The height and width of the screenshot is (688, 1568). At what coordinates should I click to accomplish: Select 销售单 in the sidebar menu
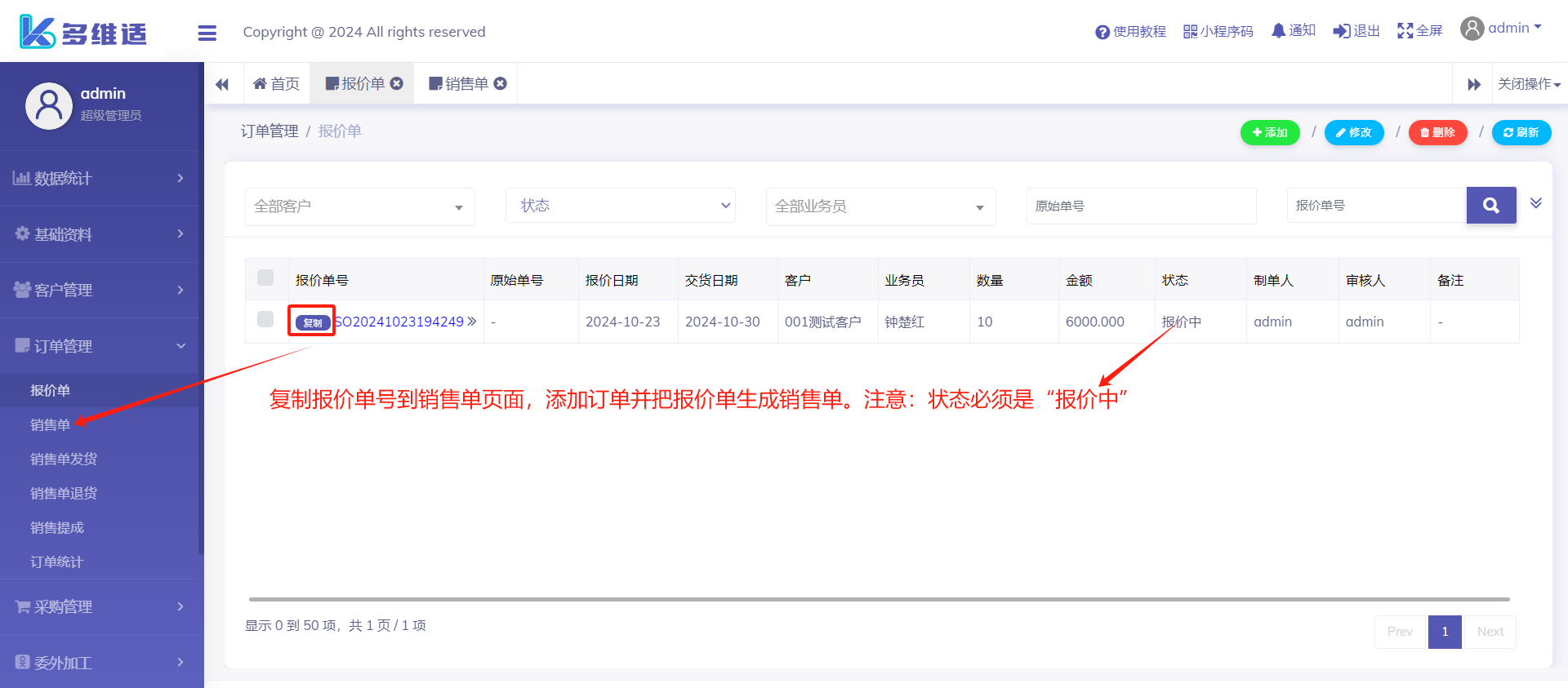51,424
